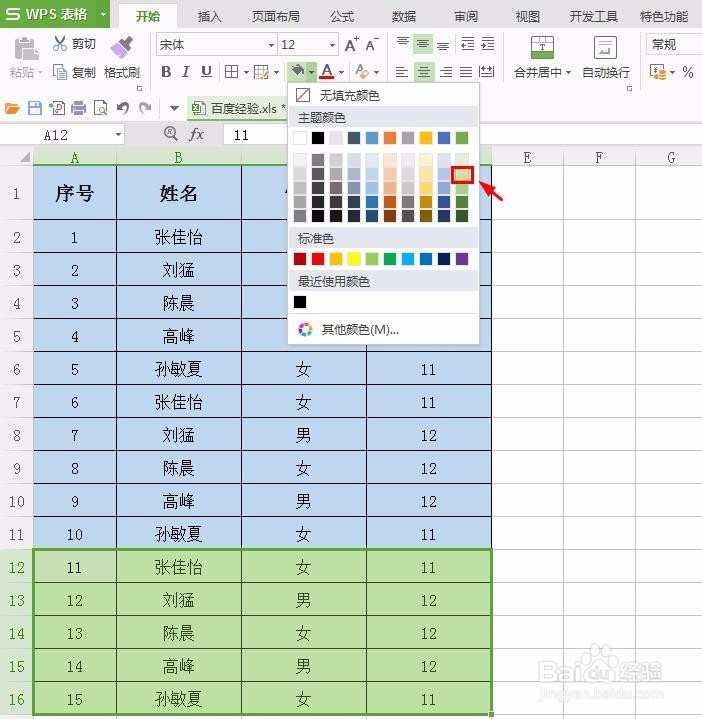Viewport: 702px width, 719px height.
Task: Open the font size dropdown
Action: (x=332, y=45)
